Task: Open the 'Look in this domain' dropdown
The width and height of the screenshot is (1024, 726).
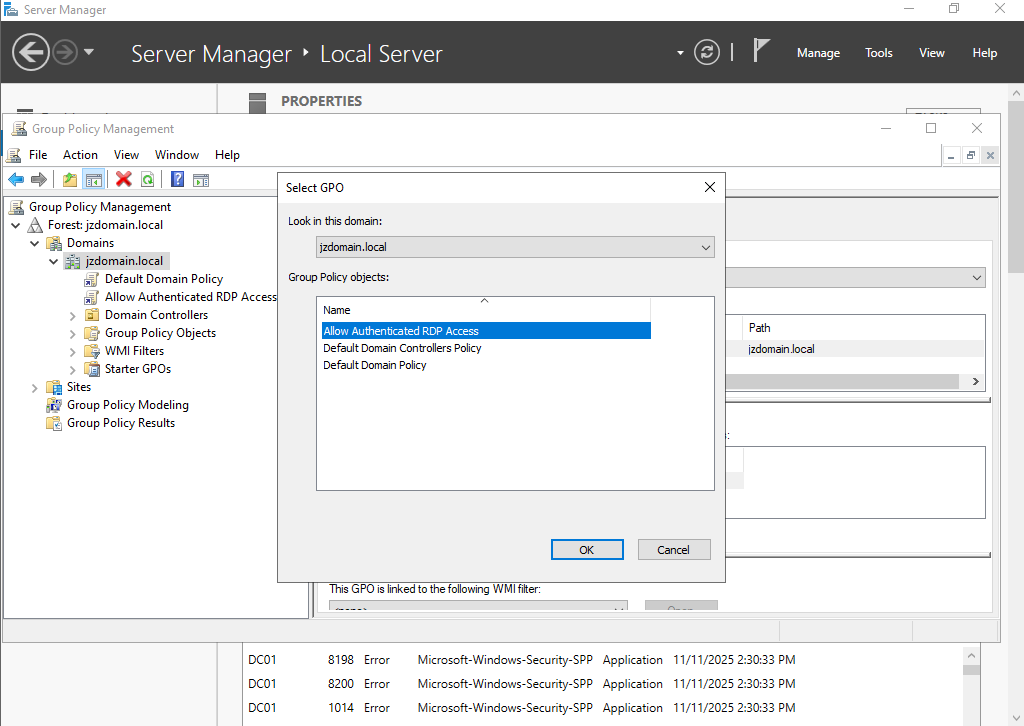Action: 706,247
